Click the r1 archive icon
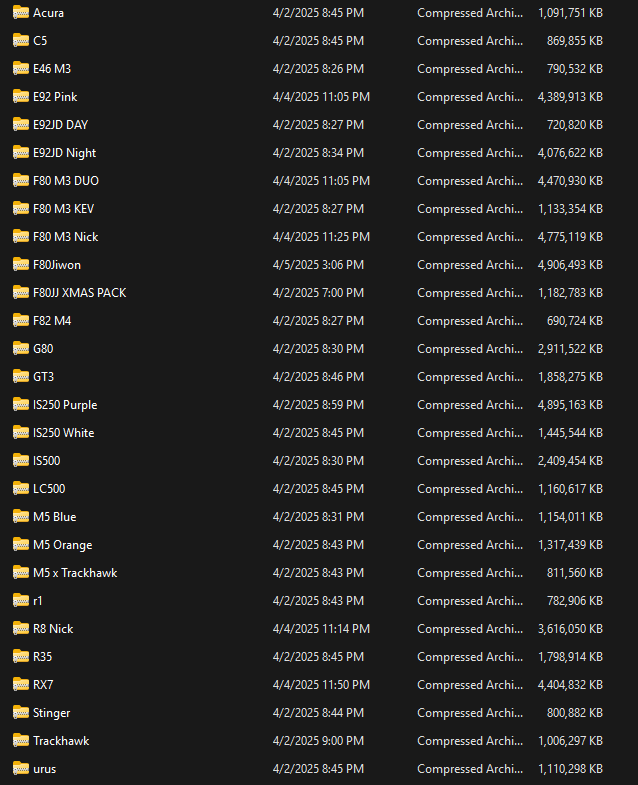 click(21, 601)
